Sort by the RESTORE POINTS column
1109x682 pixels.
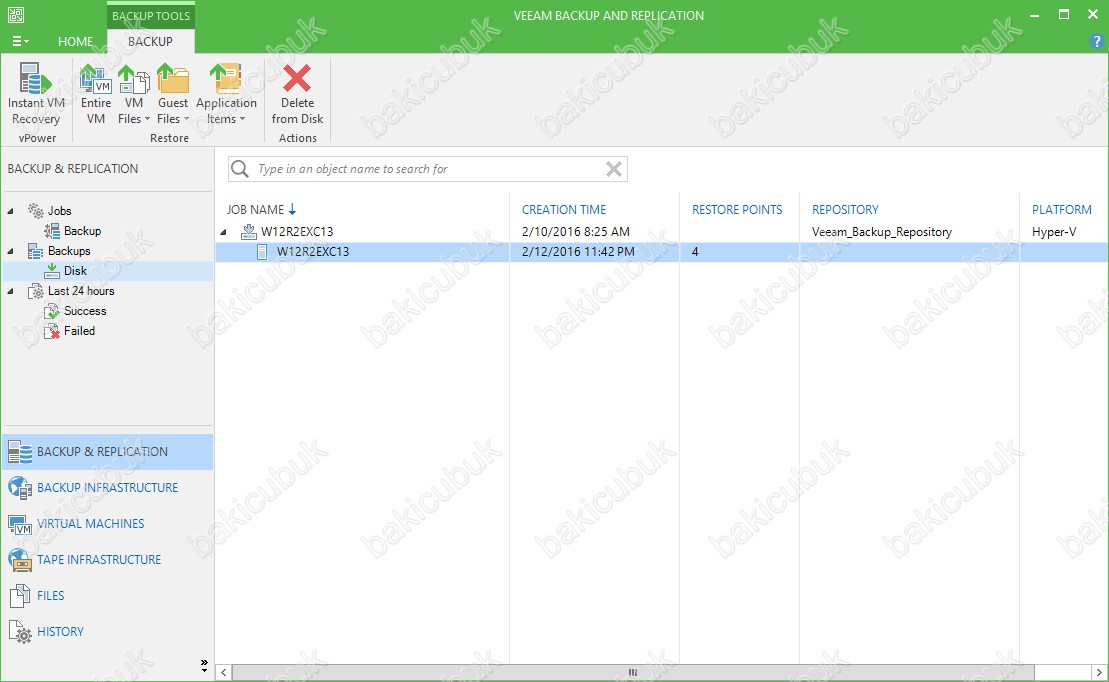pyautogui.click(x=737, y=209)
